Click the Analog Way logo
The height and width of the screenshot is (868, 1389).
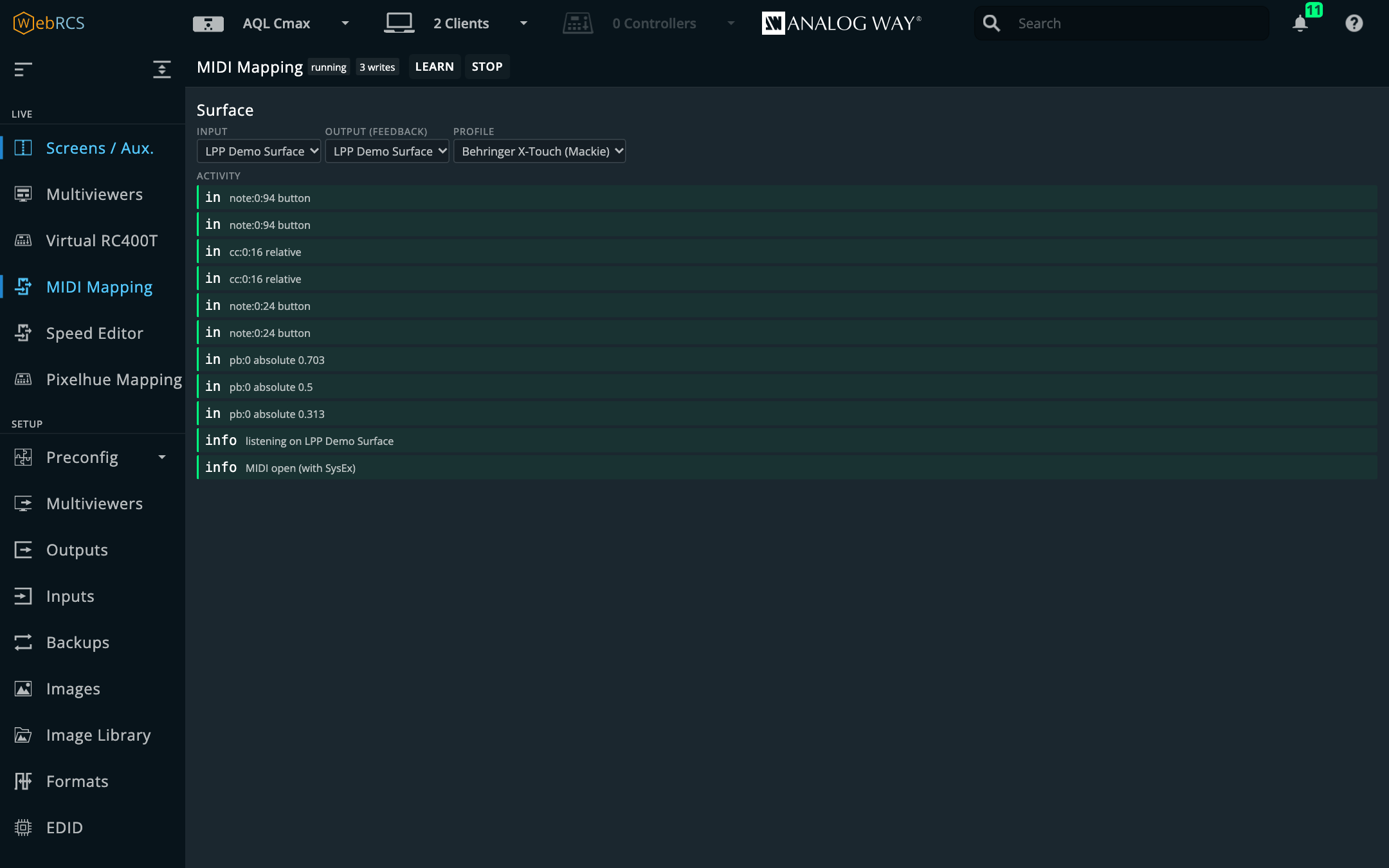(842, 23)
